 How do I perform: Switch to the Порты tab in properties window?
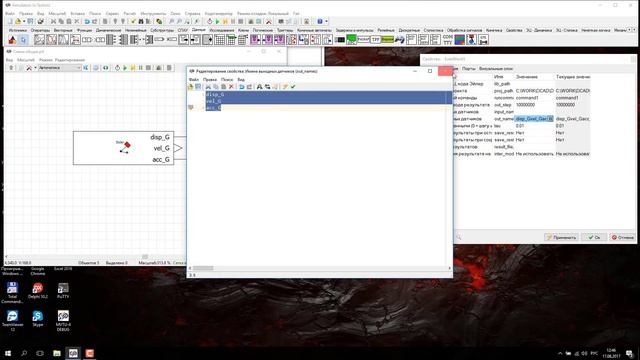click(x=469, y=69)
